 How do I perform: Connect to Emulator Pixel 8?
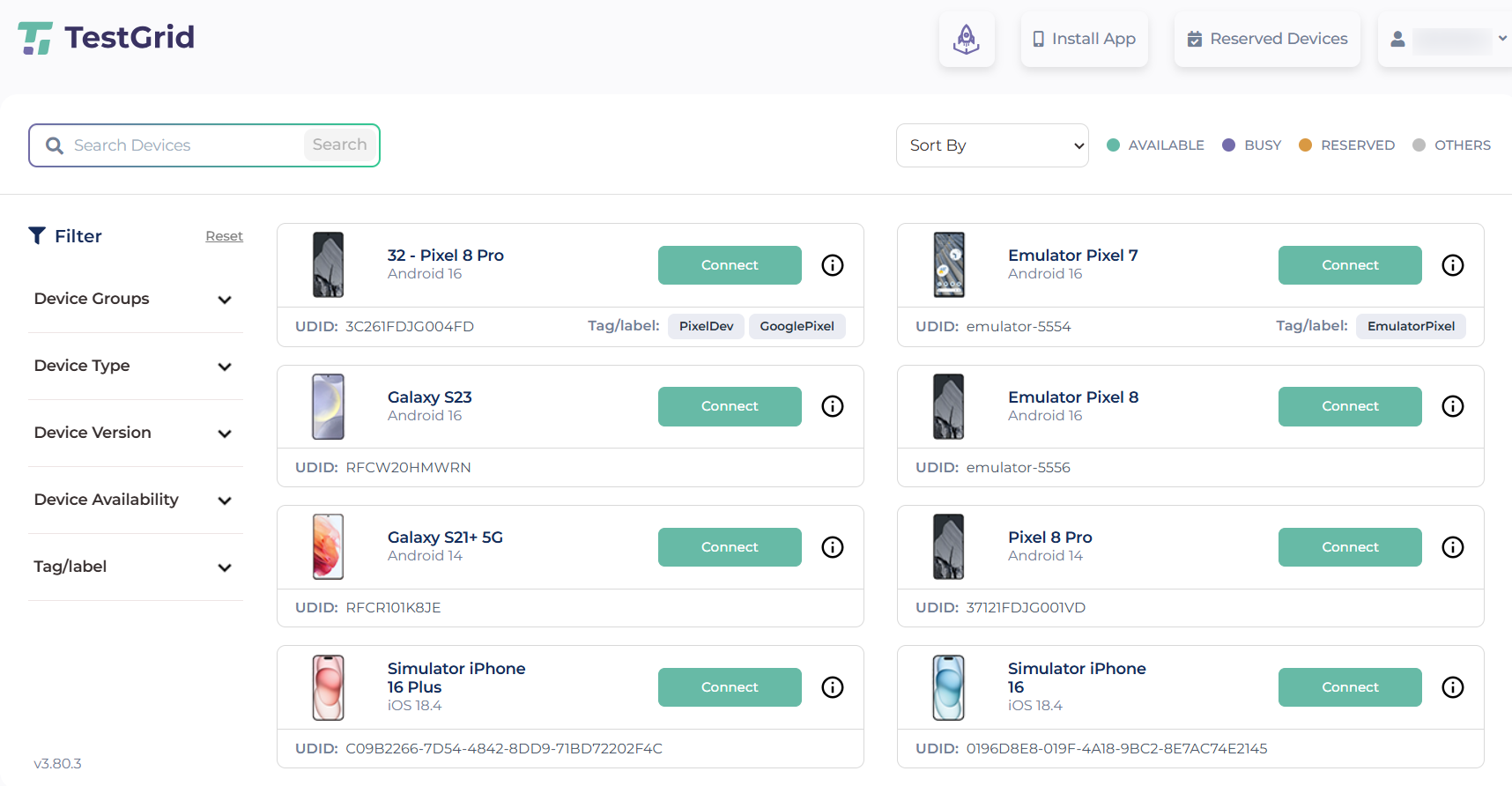pos(1350,406)
